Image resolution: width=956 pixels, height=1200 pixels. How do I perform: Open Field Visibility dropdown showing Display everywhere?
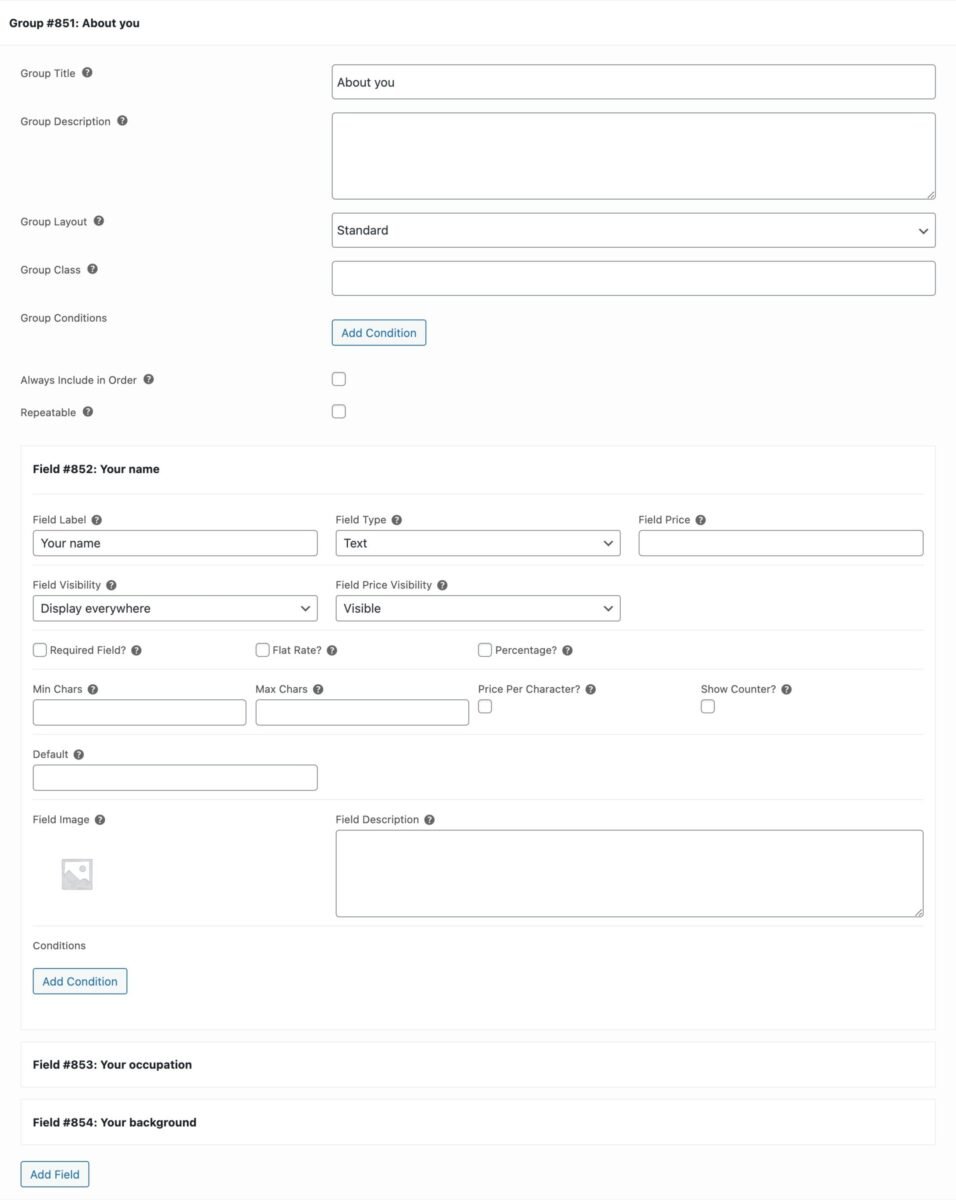click(x=175, y=608)
